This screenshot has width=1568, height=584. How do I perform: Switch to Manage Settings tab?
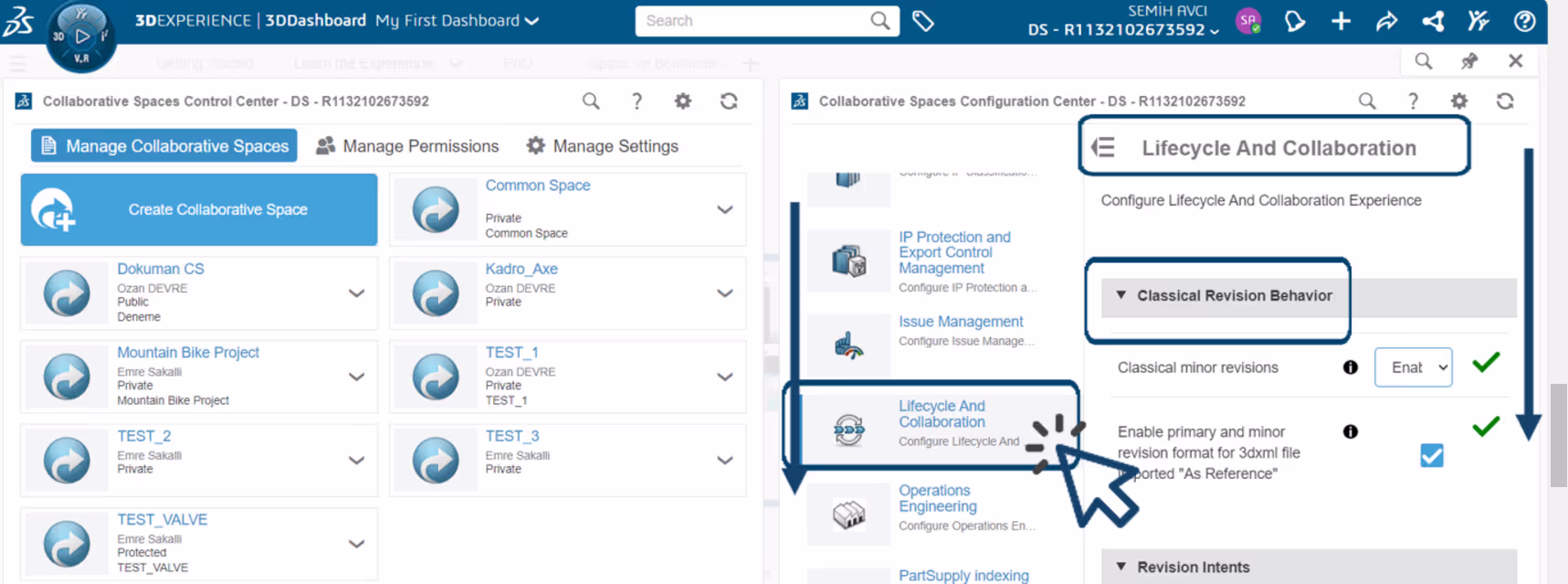click(x=603, y=145)
